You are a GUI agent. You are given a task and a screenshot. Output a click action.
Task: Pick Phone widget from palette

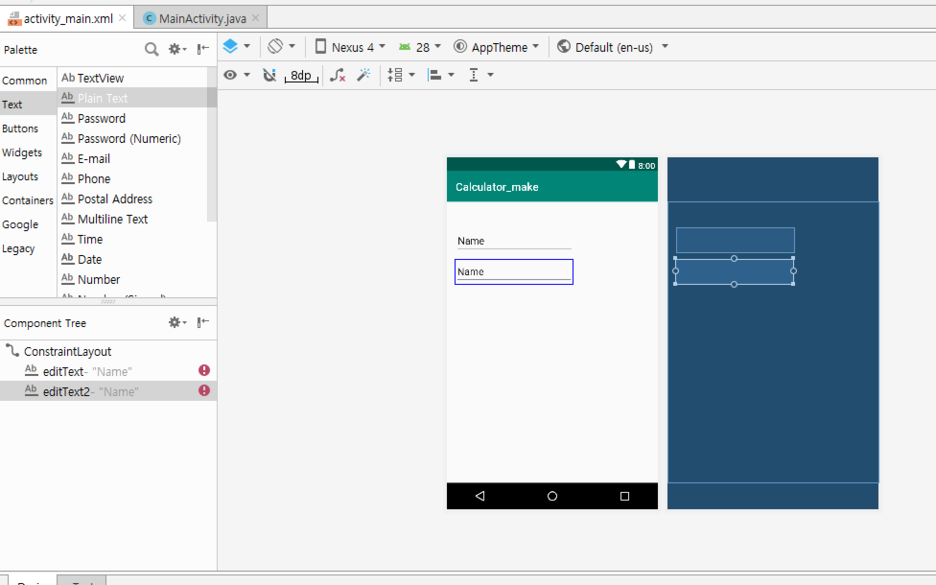tap(133, 178)
